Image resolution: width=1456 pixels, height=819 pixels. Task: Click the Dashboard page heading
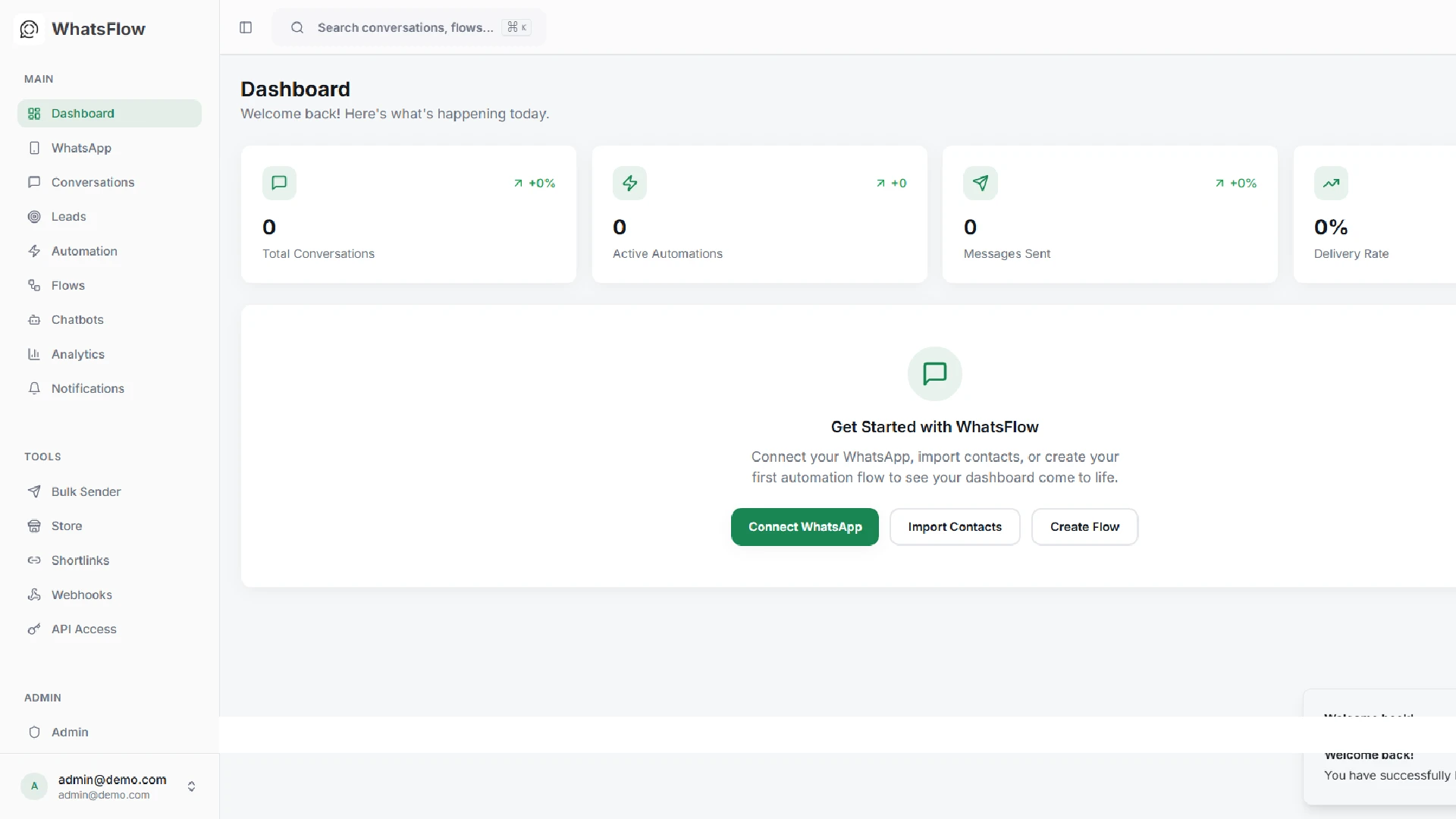click(x=295, y=89)
